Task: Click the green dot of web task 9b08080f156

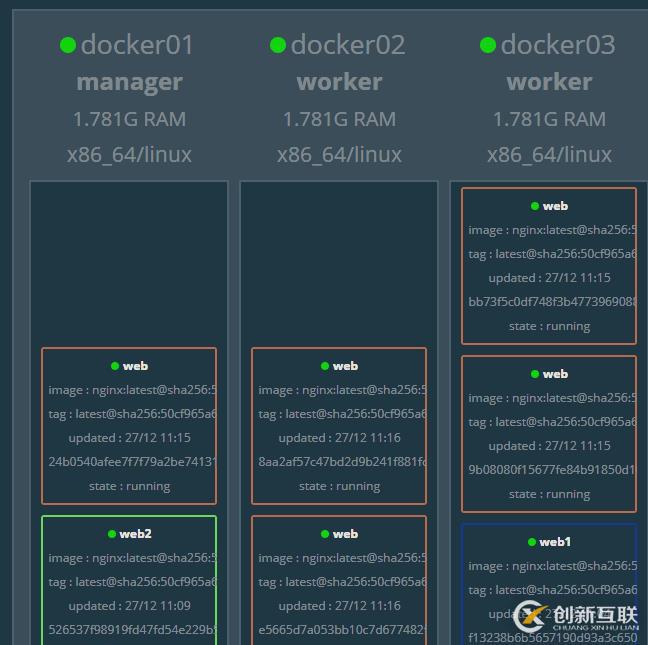Action: [535, 374]
